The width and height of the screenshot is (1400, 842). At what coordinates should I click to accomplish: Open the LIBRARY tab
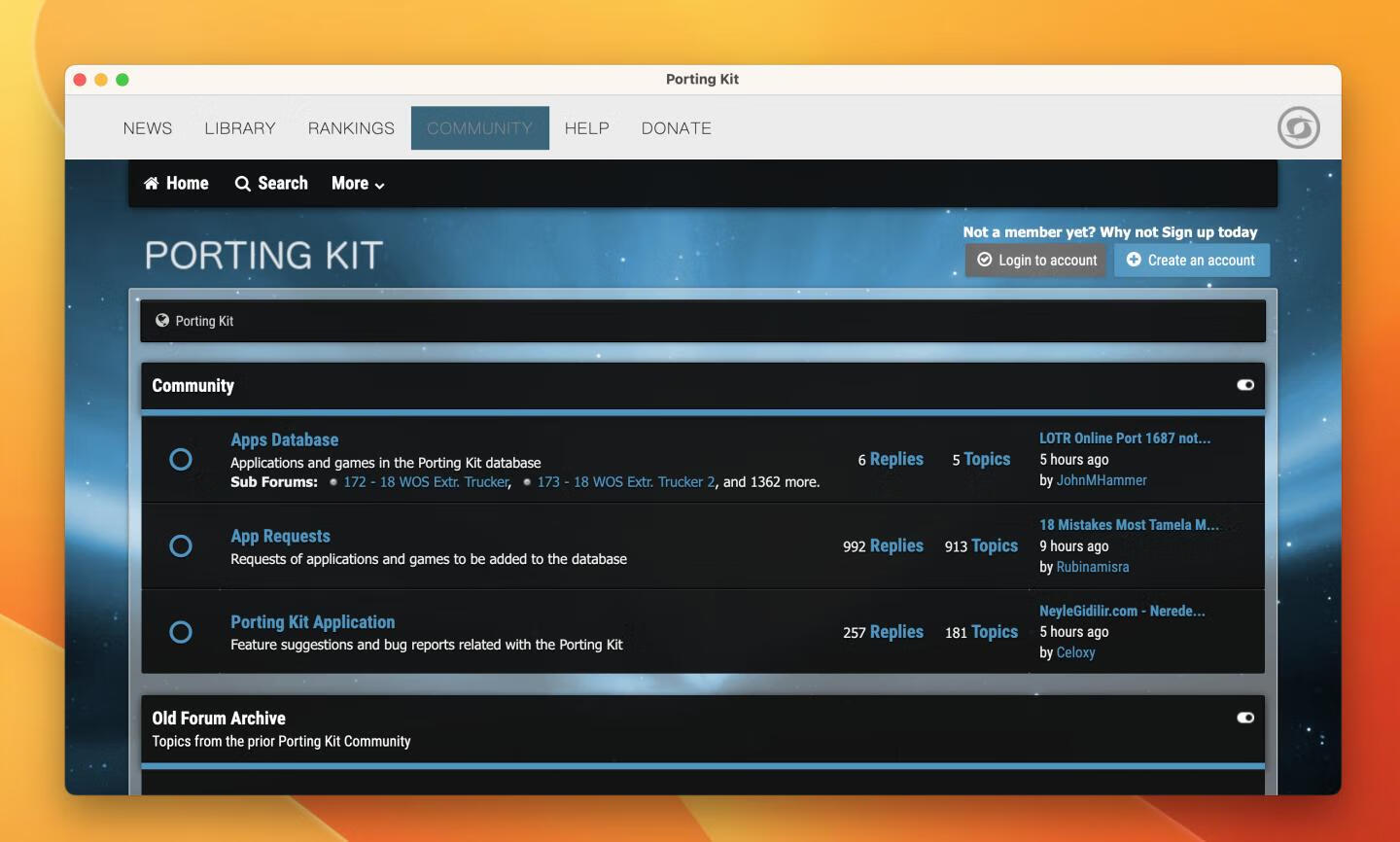click(240, 128)
